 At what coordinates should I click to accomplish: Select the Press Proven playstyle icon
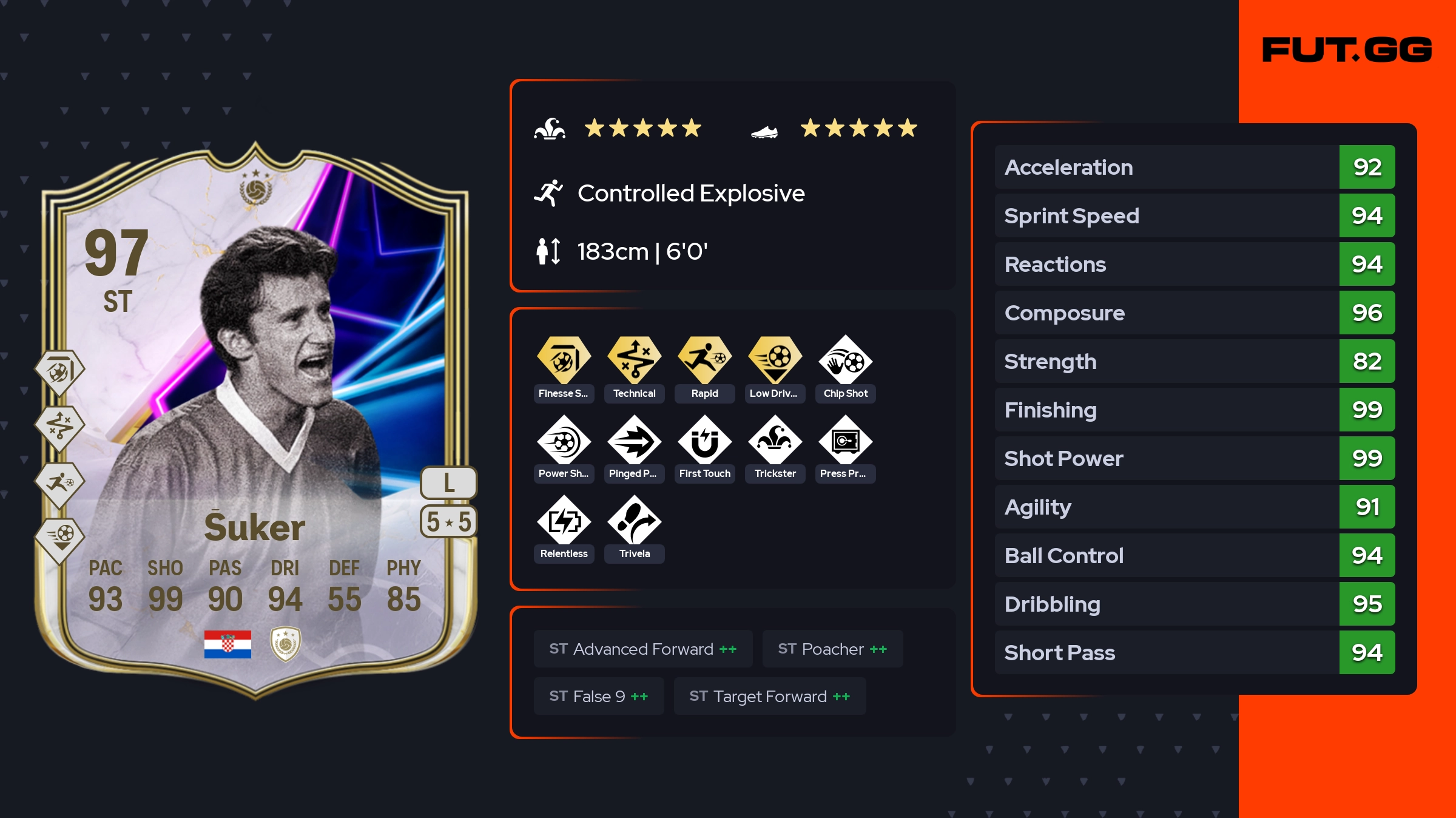[x=845, y=441]
